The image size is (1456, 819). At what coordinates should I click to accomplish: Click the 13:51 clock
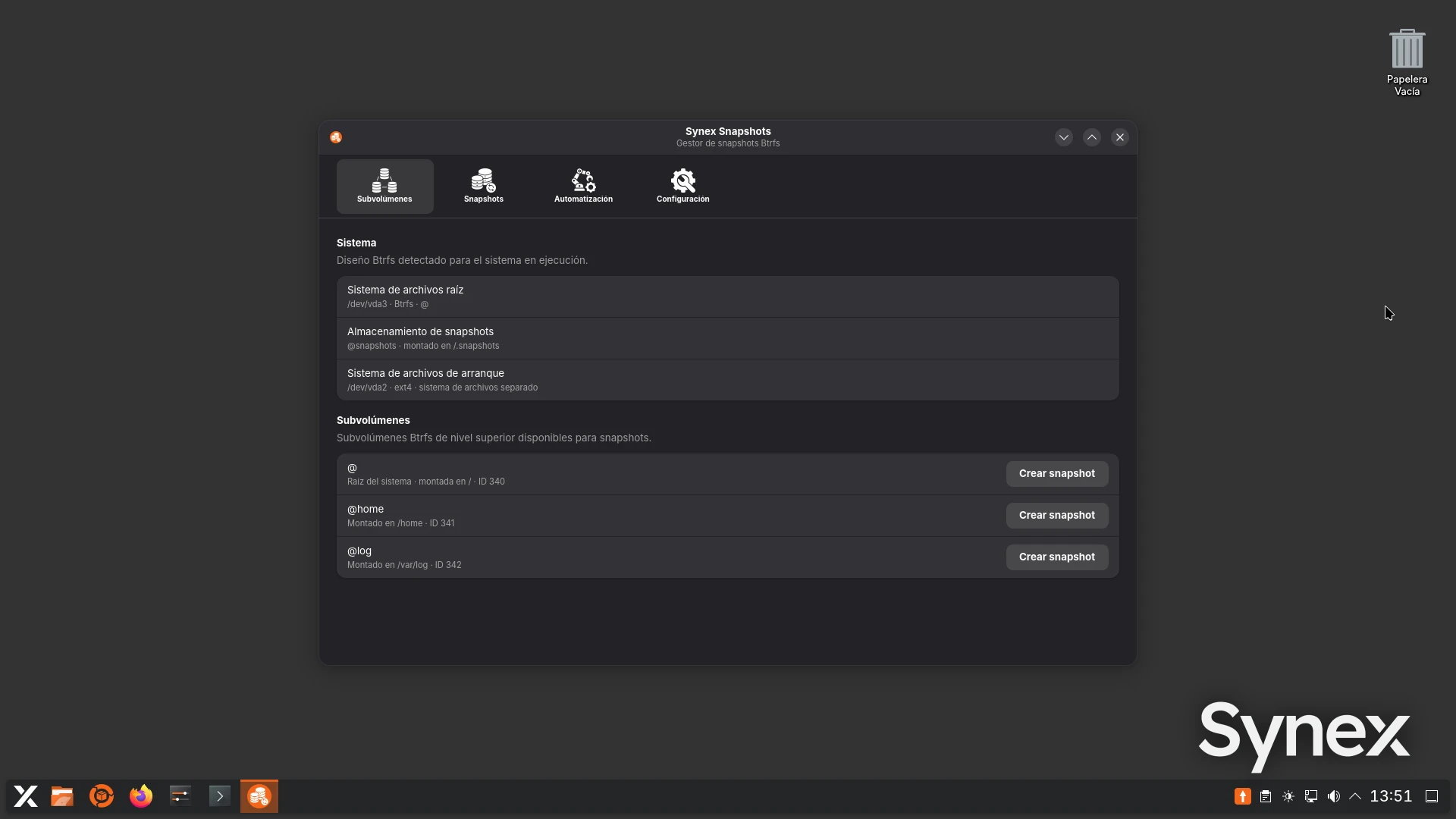tap(1391, 796)
